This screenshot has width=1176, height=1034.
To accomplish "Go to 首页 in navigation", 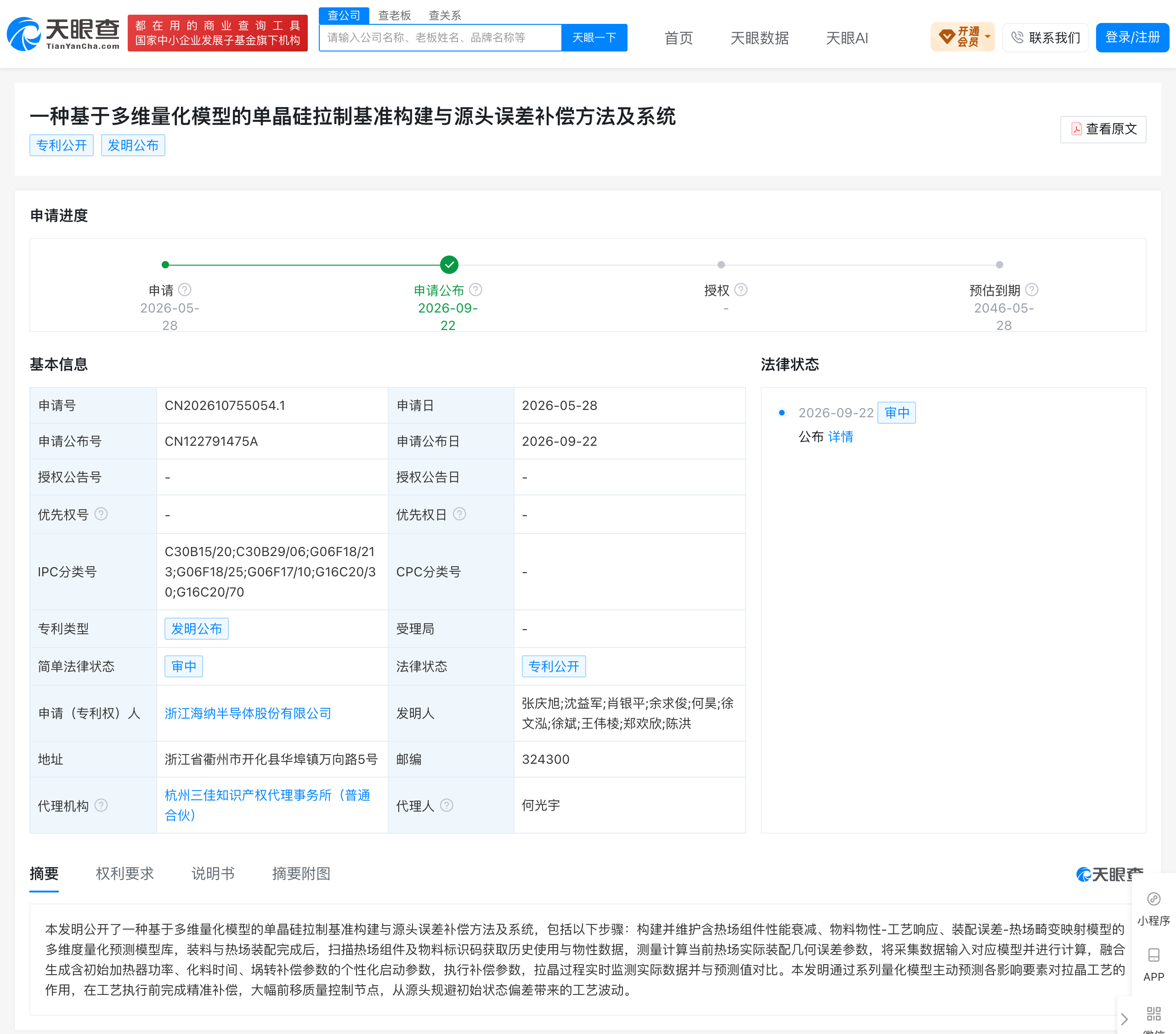I will (678, 38).
